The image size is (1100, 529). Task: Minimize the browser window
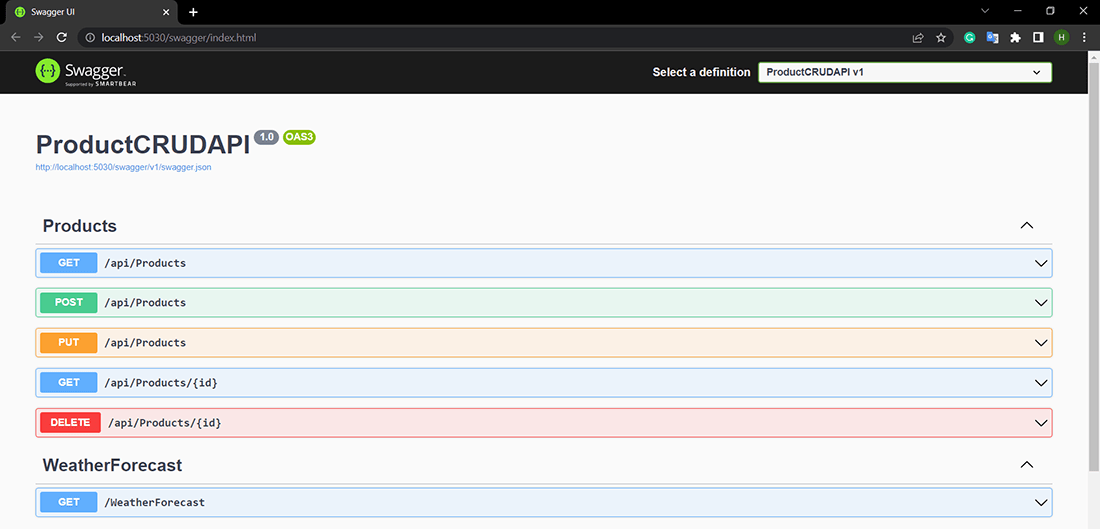tap(1018, 11)
